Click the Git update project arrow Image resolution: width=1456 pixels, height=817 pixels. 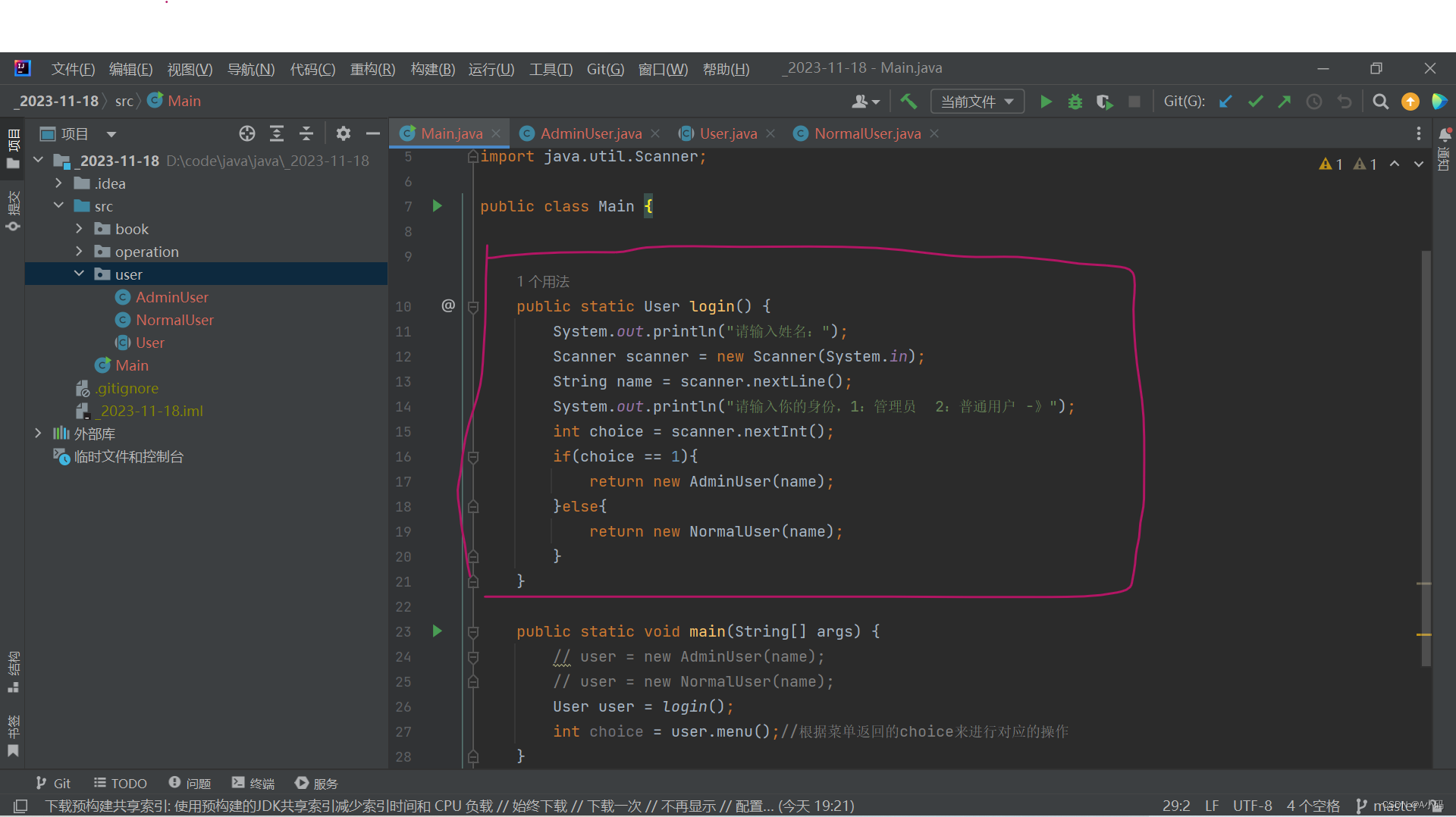[1225, 102]
